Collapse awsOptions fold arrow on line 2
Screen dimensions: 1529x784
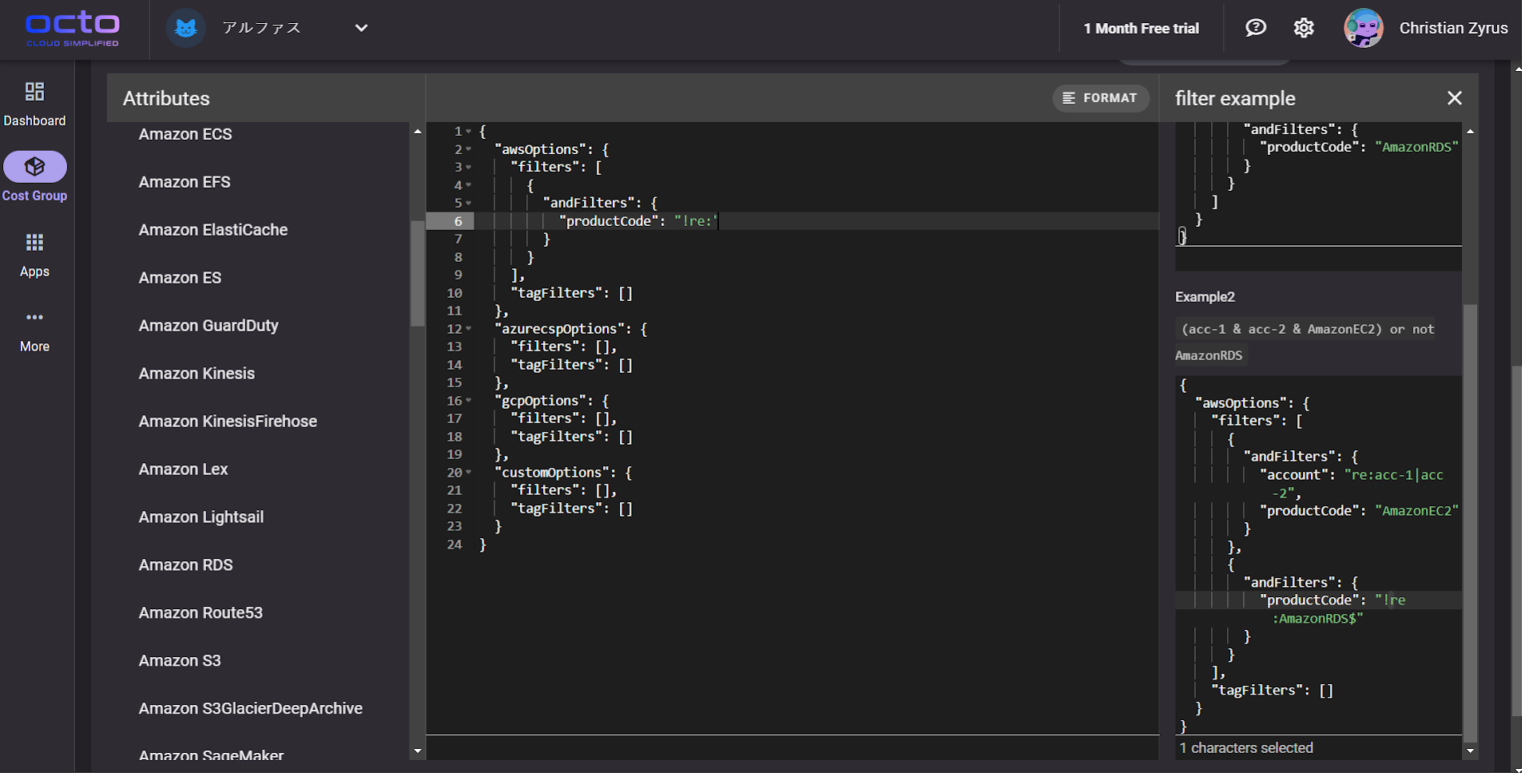pyautogui.click(x=469, y=149)
